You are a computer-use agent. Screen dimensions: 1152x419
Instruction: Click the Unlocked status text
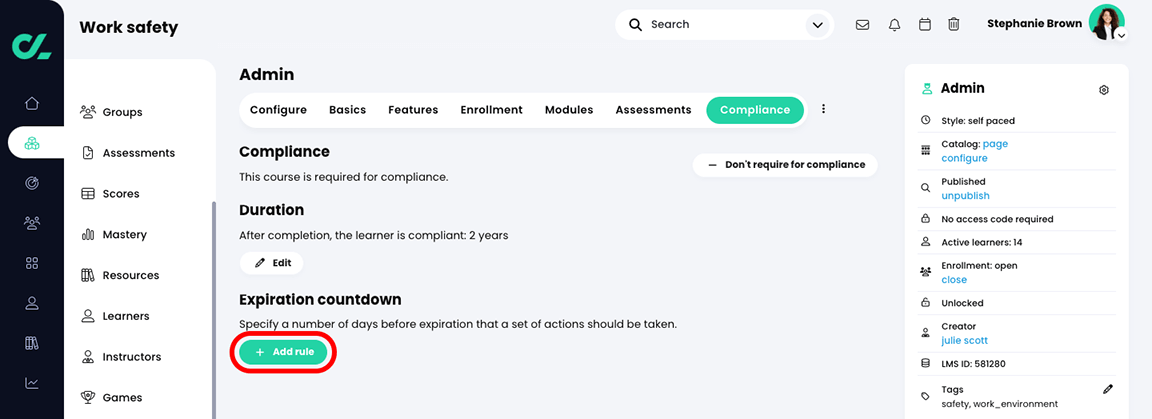point(962,303)
